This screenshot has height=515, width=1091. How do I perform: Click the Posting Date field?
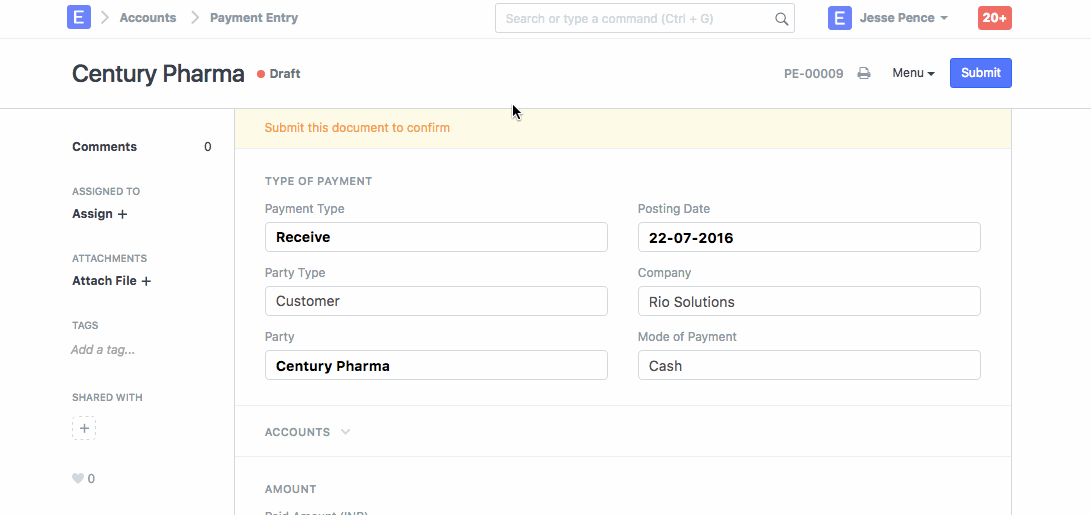click(808, 237)
